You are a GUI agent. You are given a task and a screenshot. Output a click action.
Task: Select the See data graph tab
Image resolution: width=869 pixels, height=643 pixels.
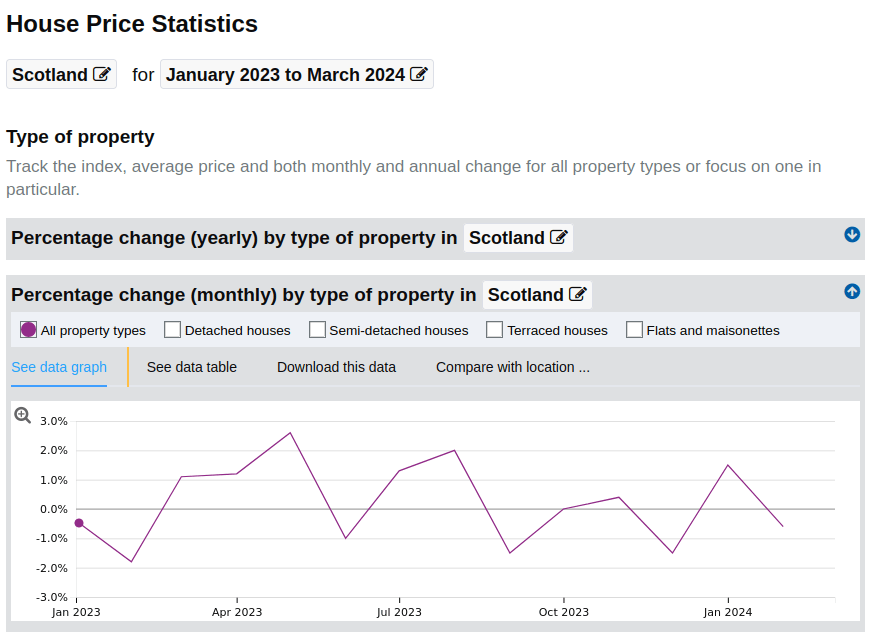point(58,367)
